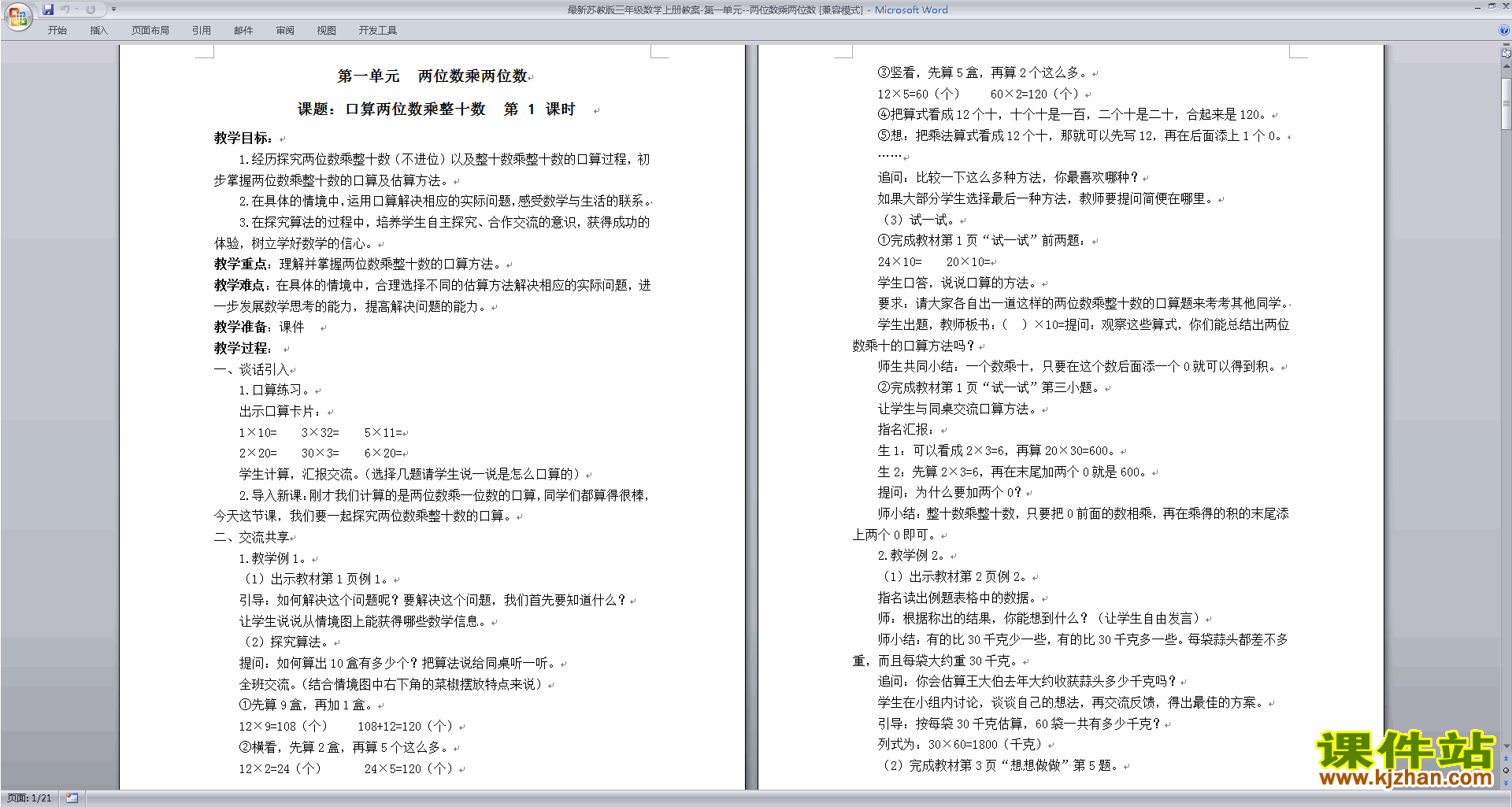This screenshot has height=807, width=1512.
Task: Click the line 出示口算卡片：
Action: [282, 411]
